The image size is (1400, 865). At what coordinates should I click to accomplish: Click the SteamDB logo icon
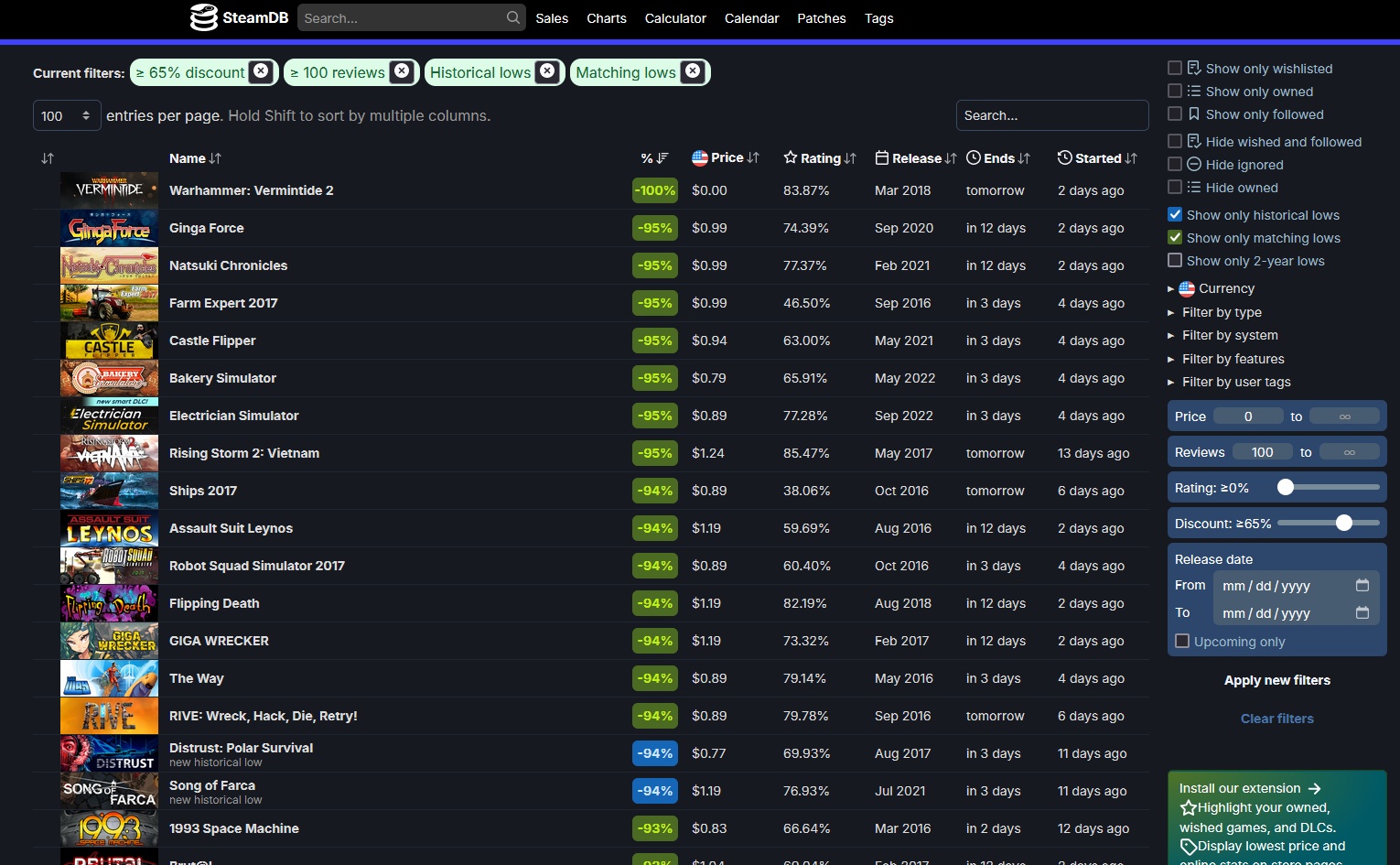click(x=203, y=17)
